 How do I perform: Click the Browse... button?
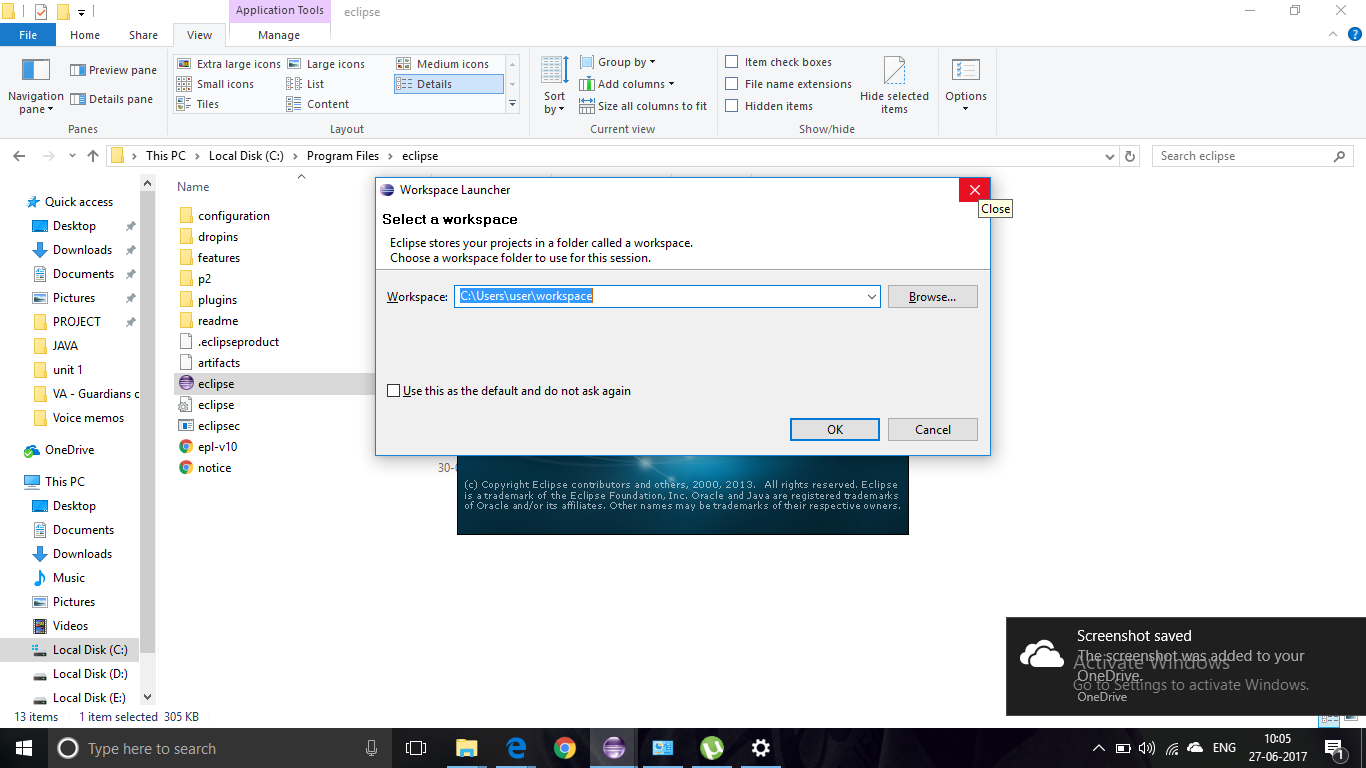click(x=932, y=297)
